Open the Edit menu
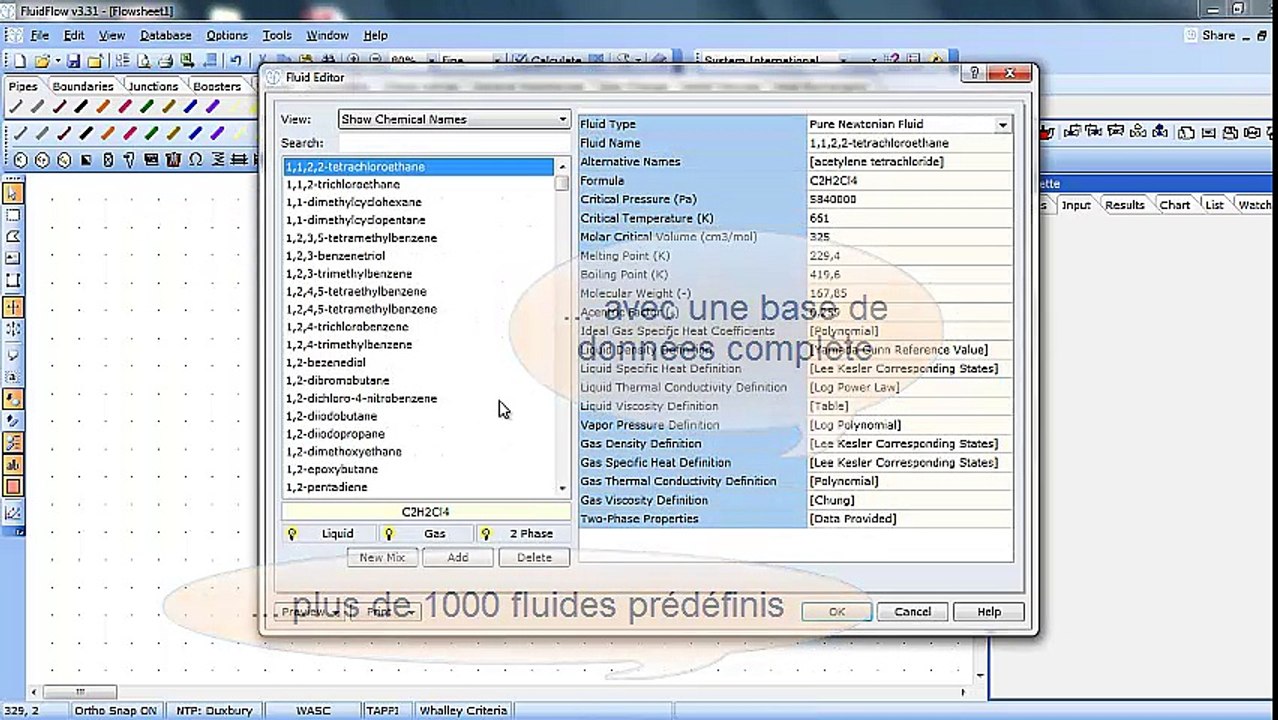The width and height of the screenshot is (1278, 720). pyautogui.click(x=74, y=35)
